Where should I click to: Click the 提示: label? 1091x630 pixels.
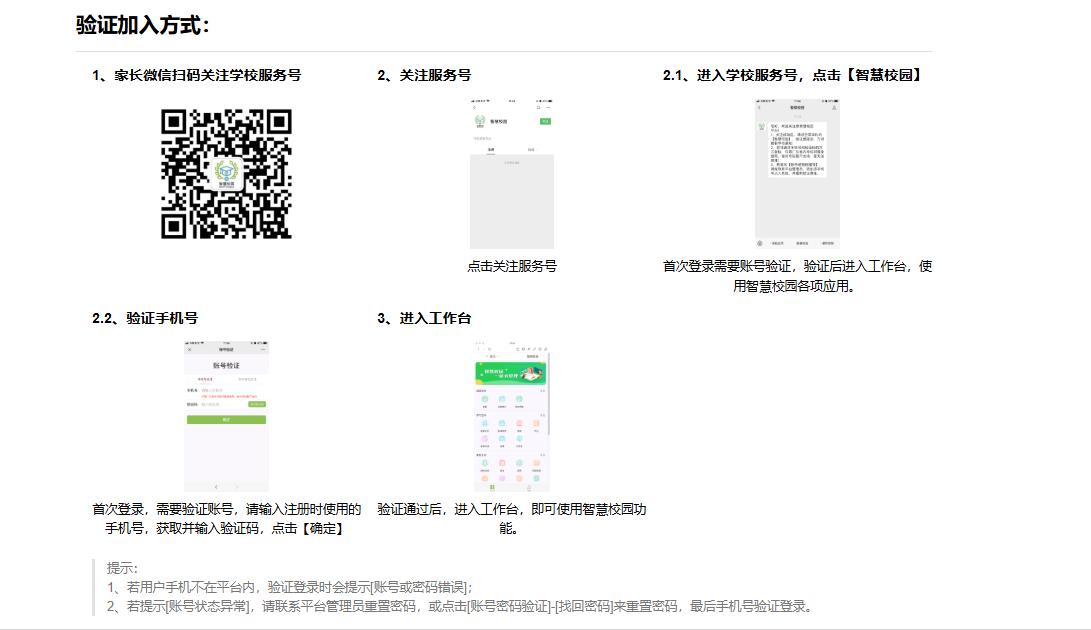pos(122,568)
